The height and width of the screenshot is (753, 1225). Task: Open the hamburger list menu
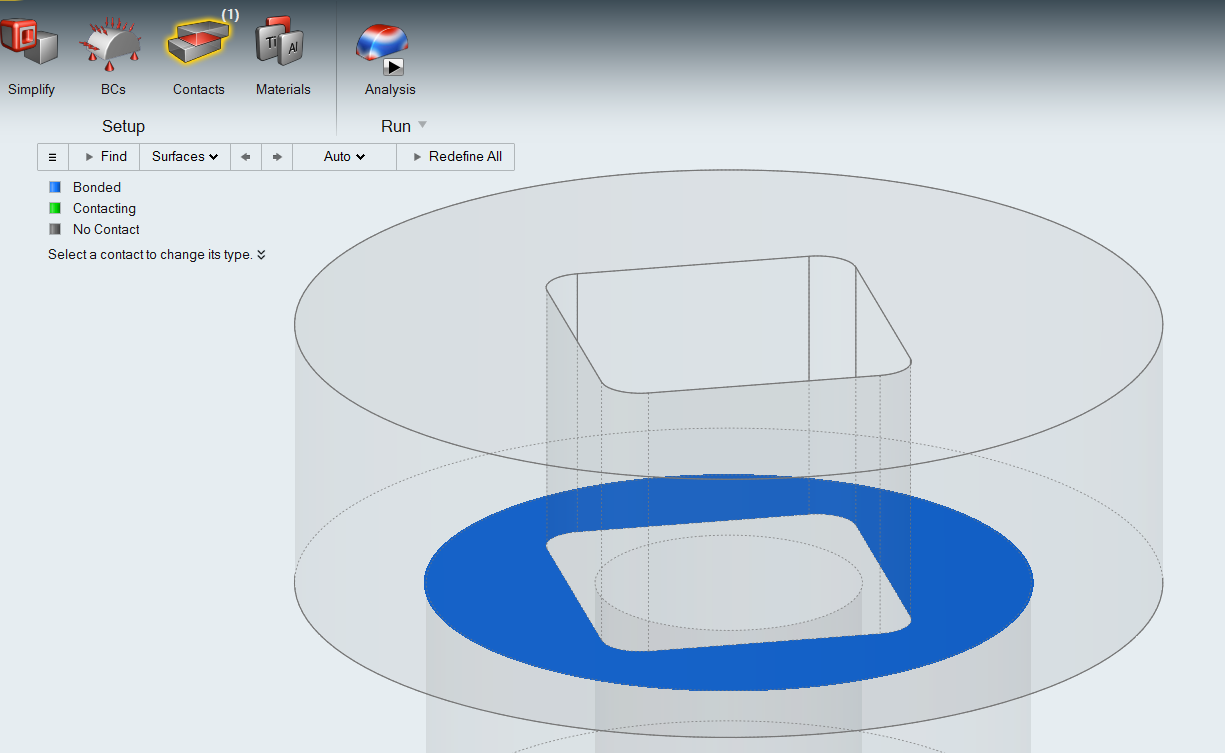pyautogui.click(x=53, y=157)
